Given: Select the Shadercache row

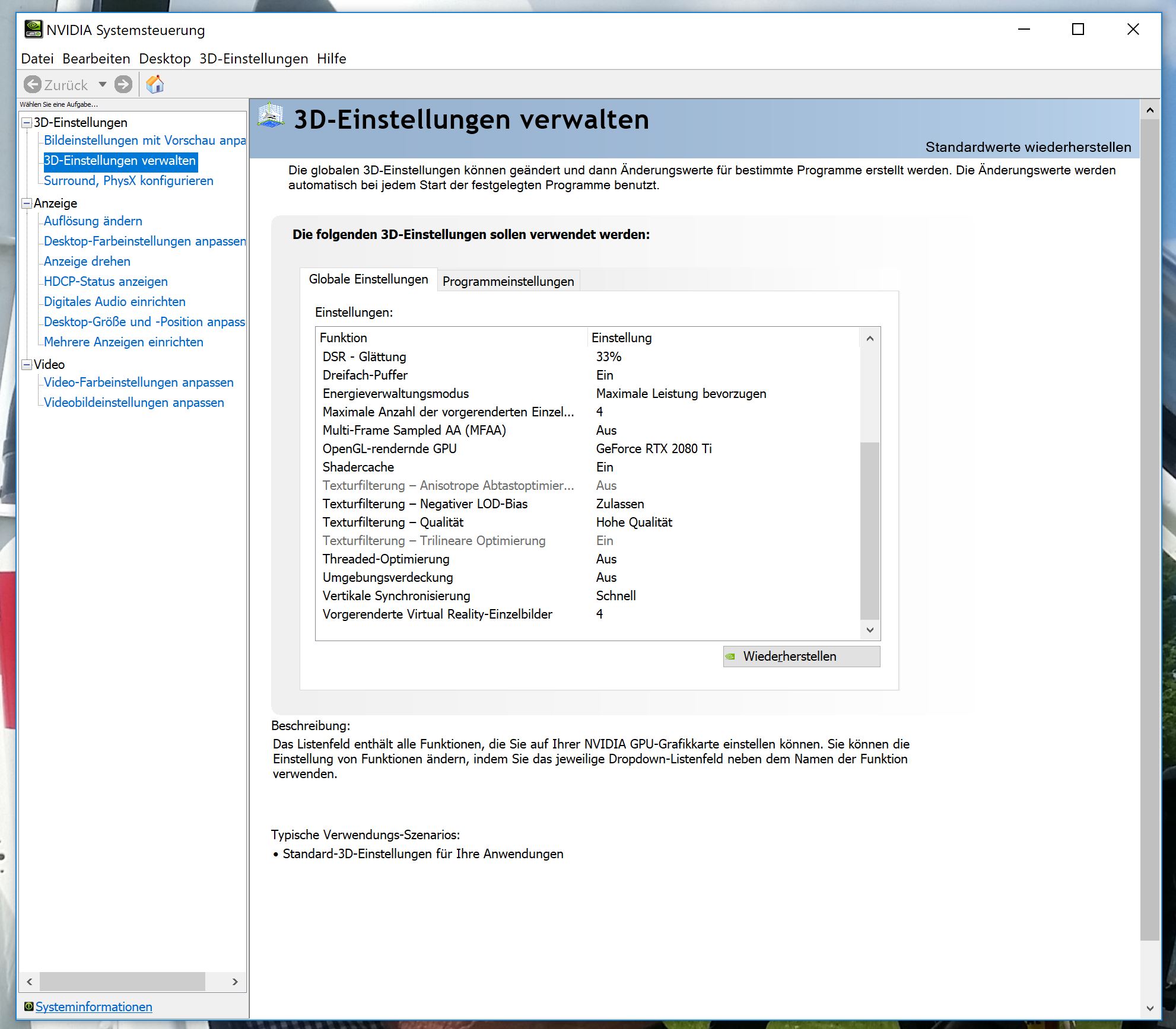Looking at the screenshot, I should [587, 467].
